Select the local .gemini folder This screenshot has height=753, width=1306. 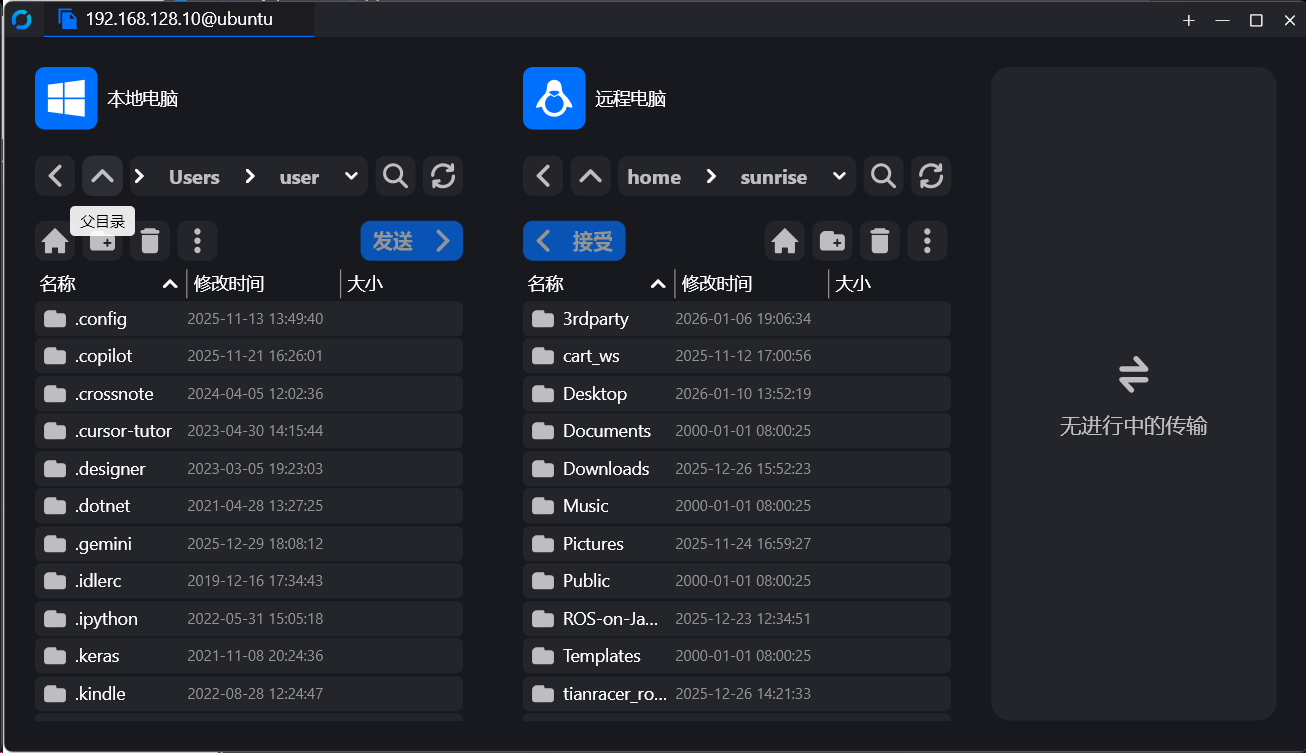click(103, 544)
